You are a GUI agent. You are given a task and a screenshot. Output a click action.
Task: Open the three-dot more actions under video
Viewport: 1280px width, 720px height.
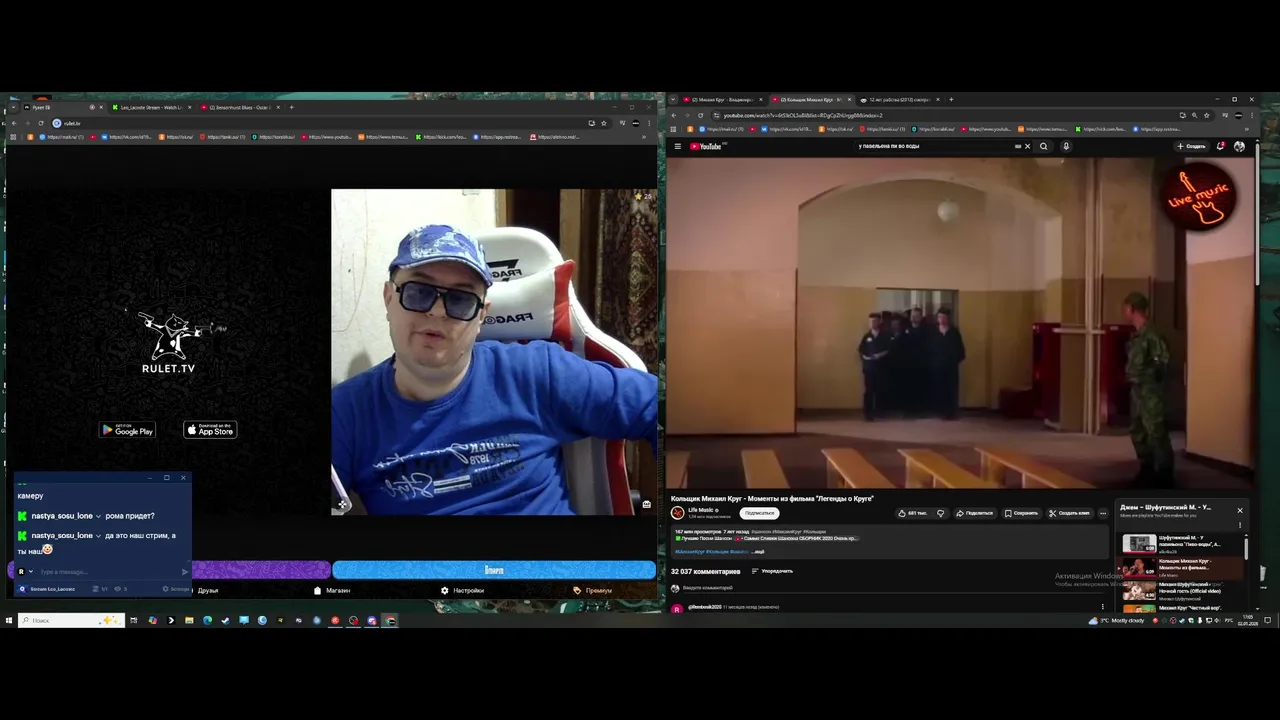coord(1103,513)
